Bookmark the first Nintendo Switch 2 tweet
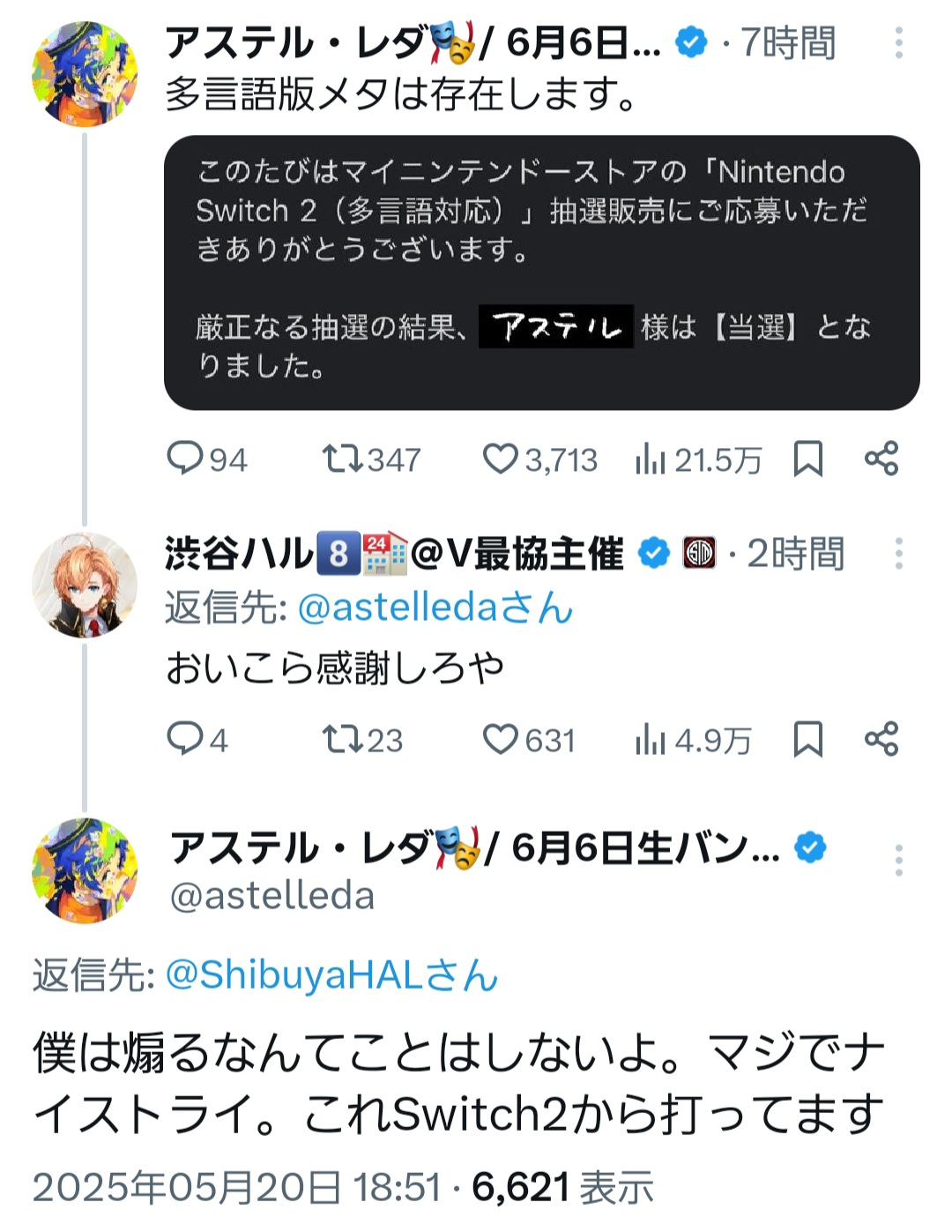This screenshot has width=952, height=1232. pyautogui.click(x=808, y=459)
